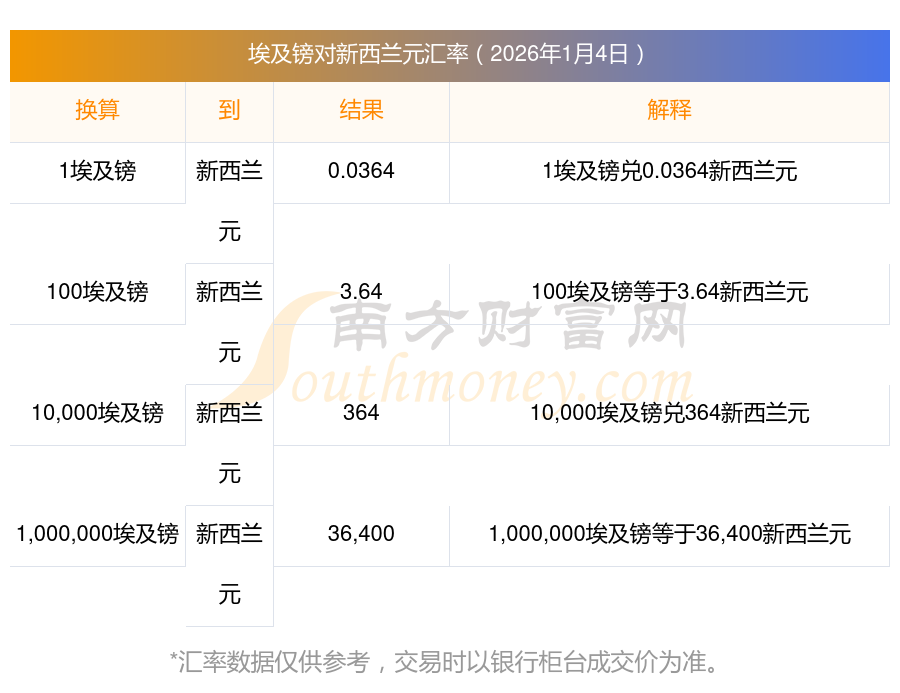
Task: Select explanation 100埃及镑等于3.64新西兰元
Action: click(x=669, y=293)
